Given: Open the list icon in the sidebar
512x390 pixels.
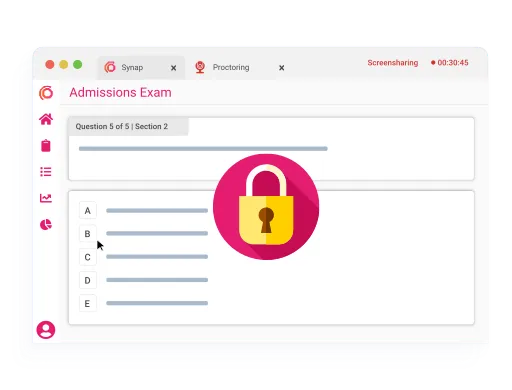Looking at the screenshot, I should pyautogui.click(x=46, y=172).
